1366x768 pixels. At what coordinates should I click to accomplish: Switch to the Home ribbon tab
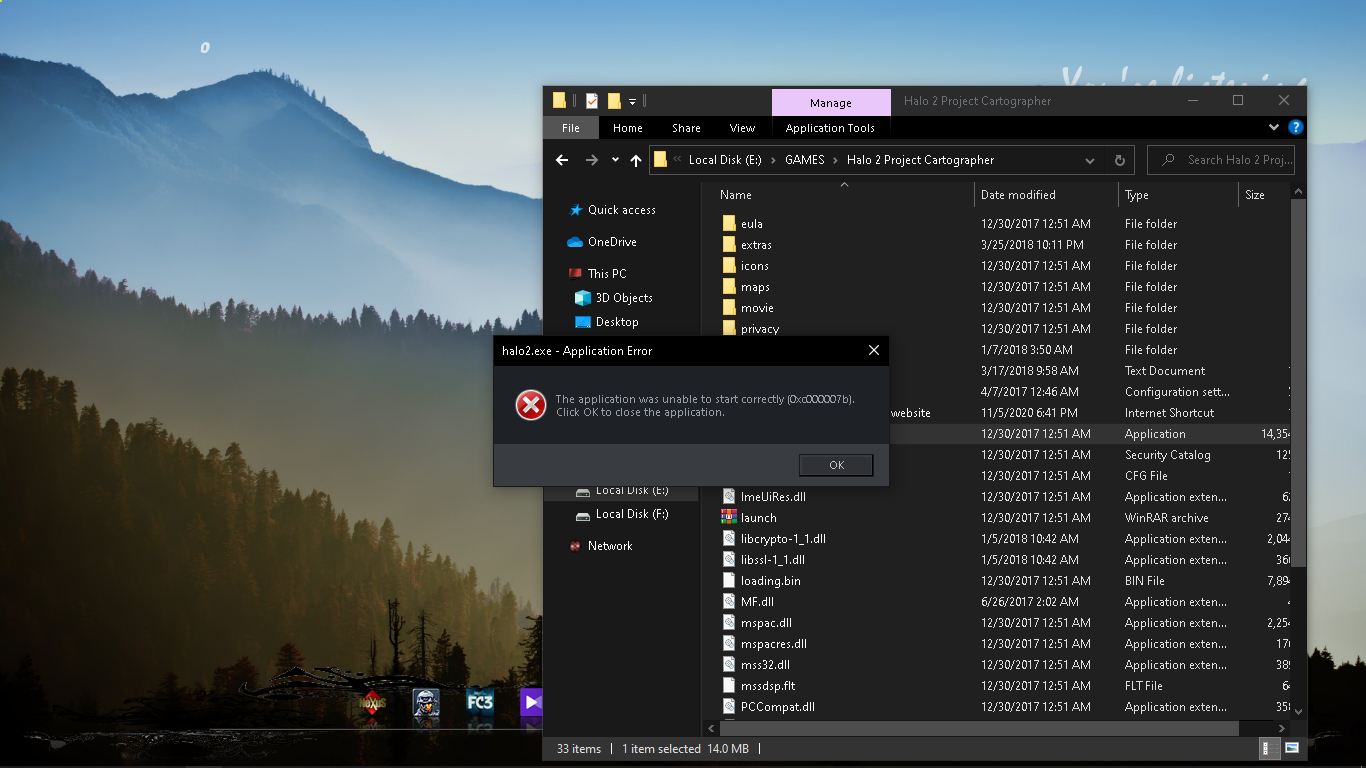pos(628,128)
